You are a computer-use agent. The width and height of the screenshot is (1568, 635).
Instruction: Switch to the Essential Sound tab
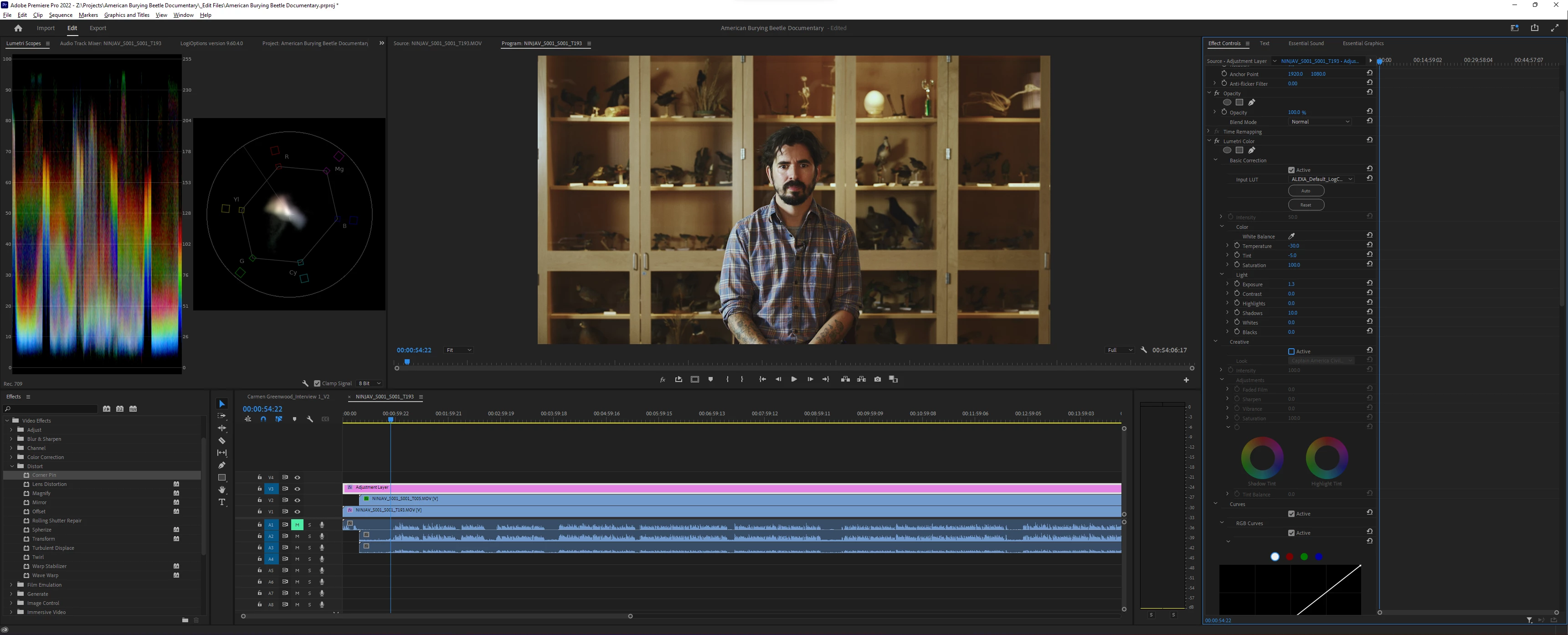[x=1306, y=43]
